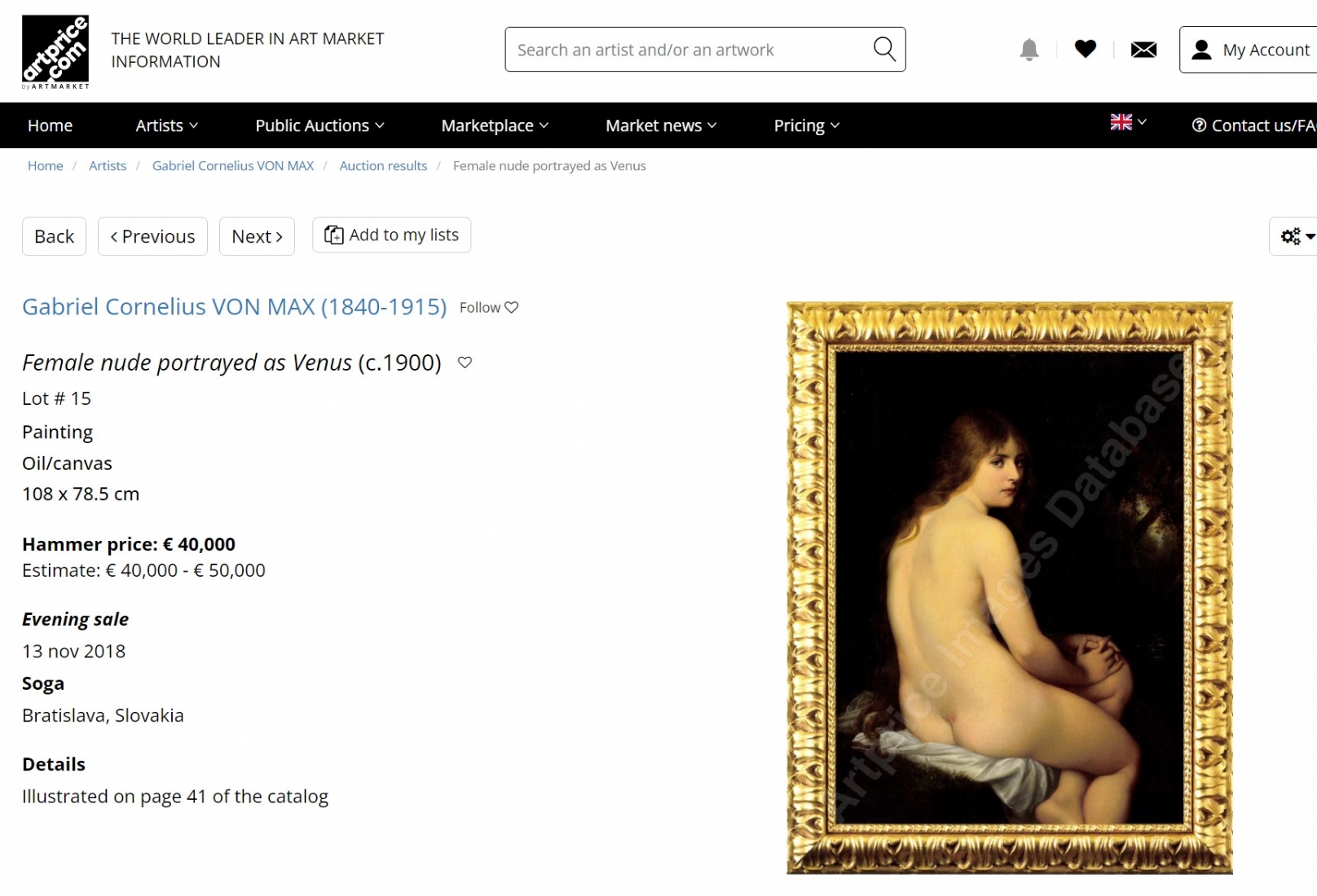Add to my lists button

point(391,235)
